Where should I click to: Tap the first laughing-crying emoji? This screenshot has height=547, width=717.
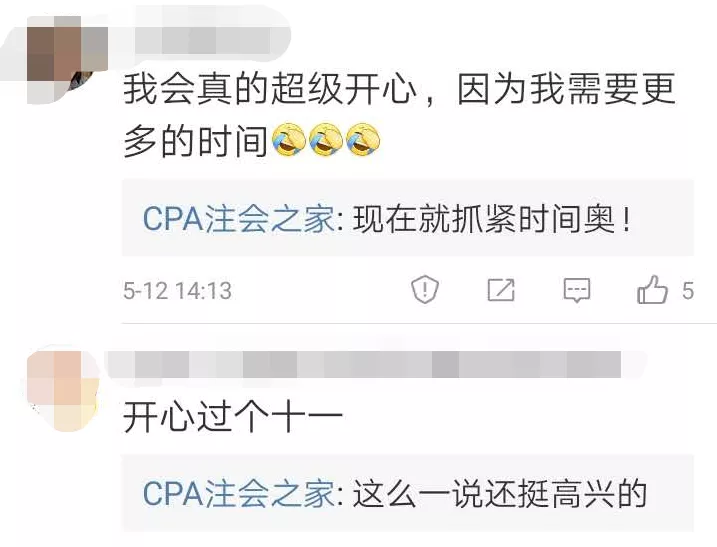point(289,139)
